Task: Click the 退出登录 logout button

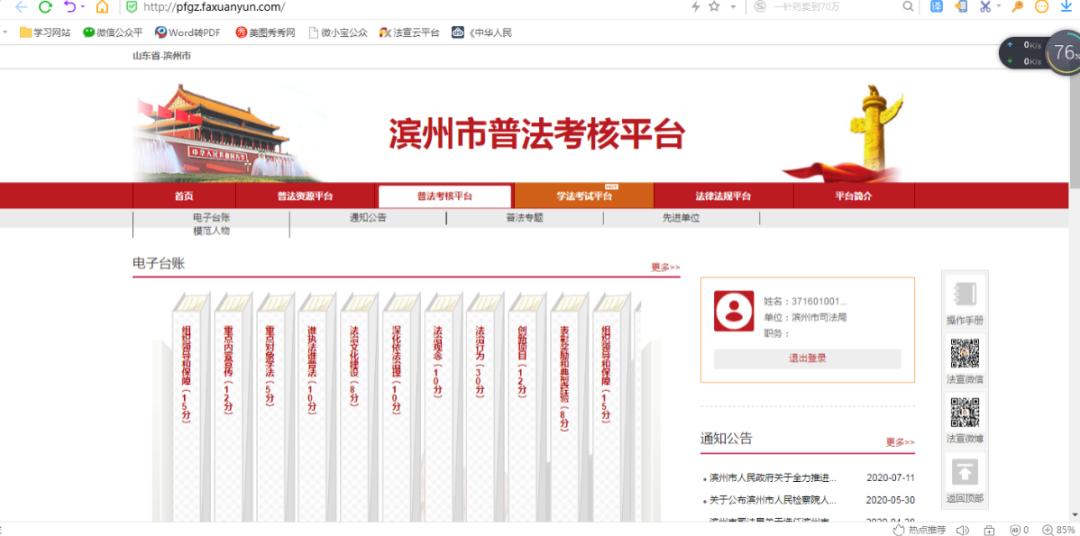Action: pyautogui.click(x=807, y=358)
